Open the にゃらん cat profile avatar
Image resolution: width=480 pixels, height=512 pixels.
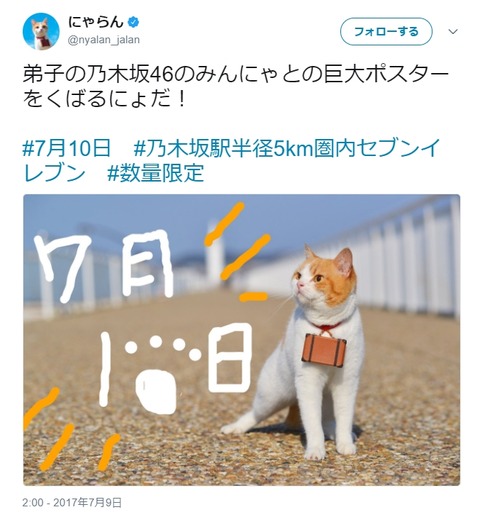coord(41,31)
